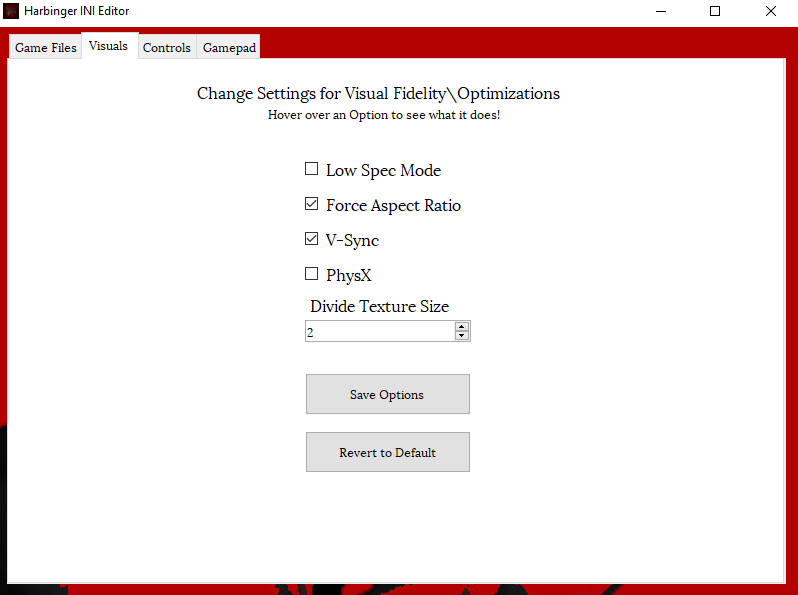Click the Harbinger app icon in title bar
The width and height of the screenshot is (798, 595).
click(11, 11)
